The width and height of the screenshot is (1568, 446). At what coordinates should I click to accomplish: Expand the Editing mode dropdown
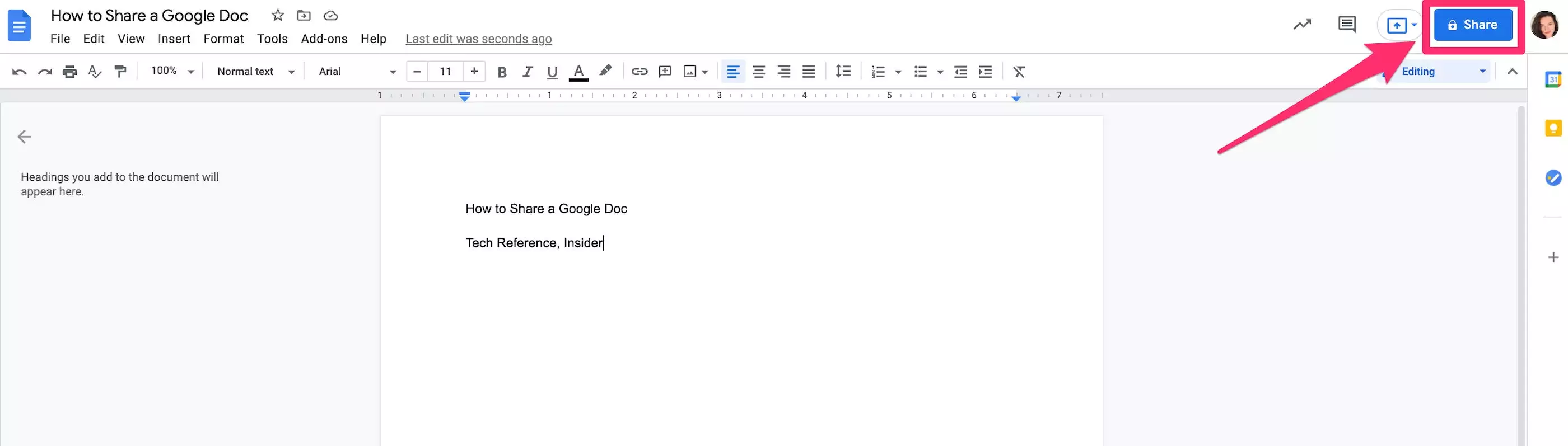(x=1443, y=72)
